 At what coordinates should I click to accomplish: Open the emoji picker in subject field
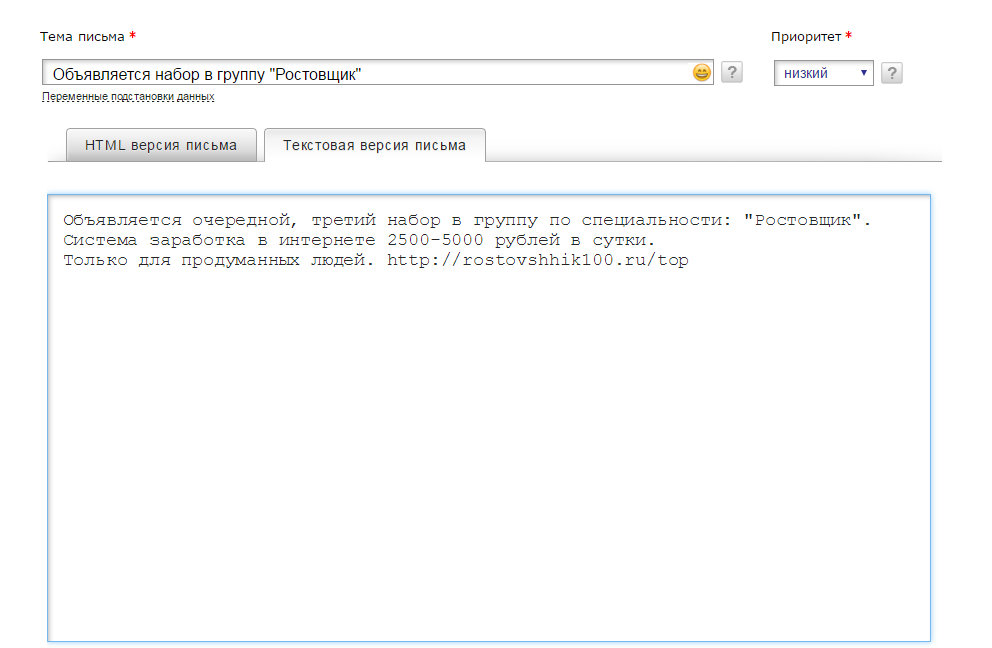[x=702, y=73]
